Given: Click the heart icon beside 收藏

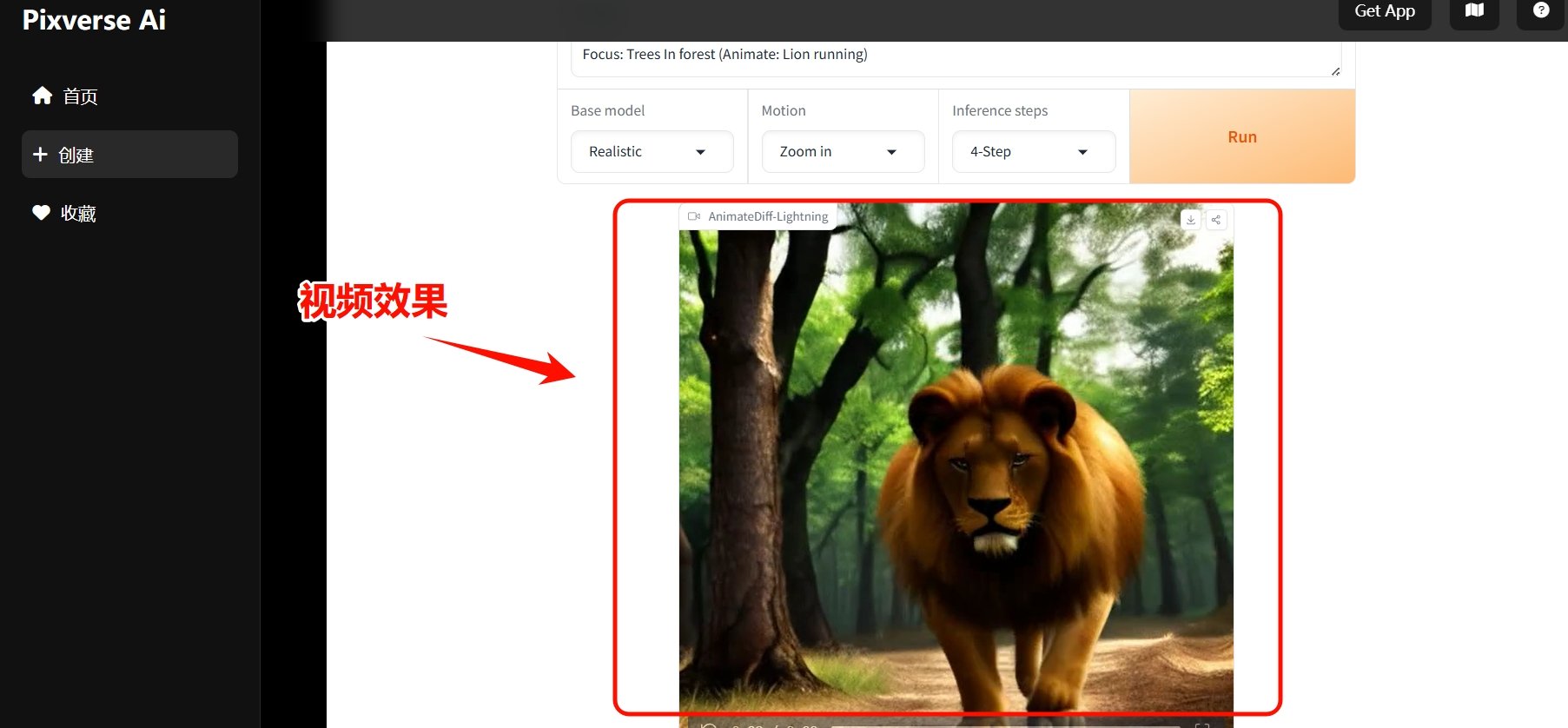Looking at the screenshot, I should click(x=41, y=213).
